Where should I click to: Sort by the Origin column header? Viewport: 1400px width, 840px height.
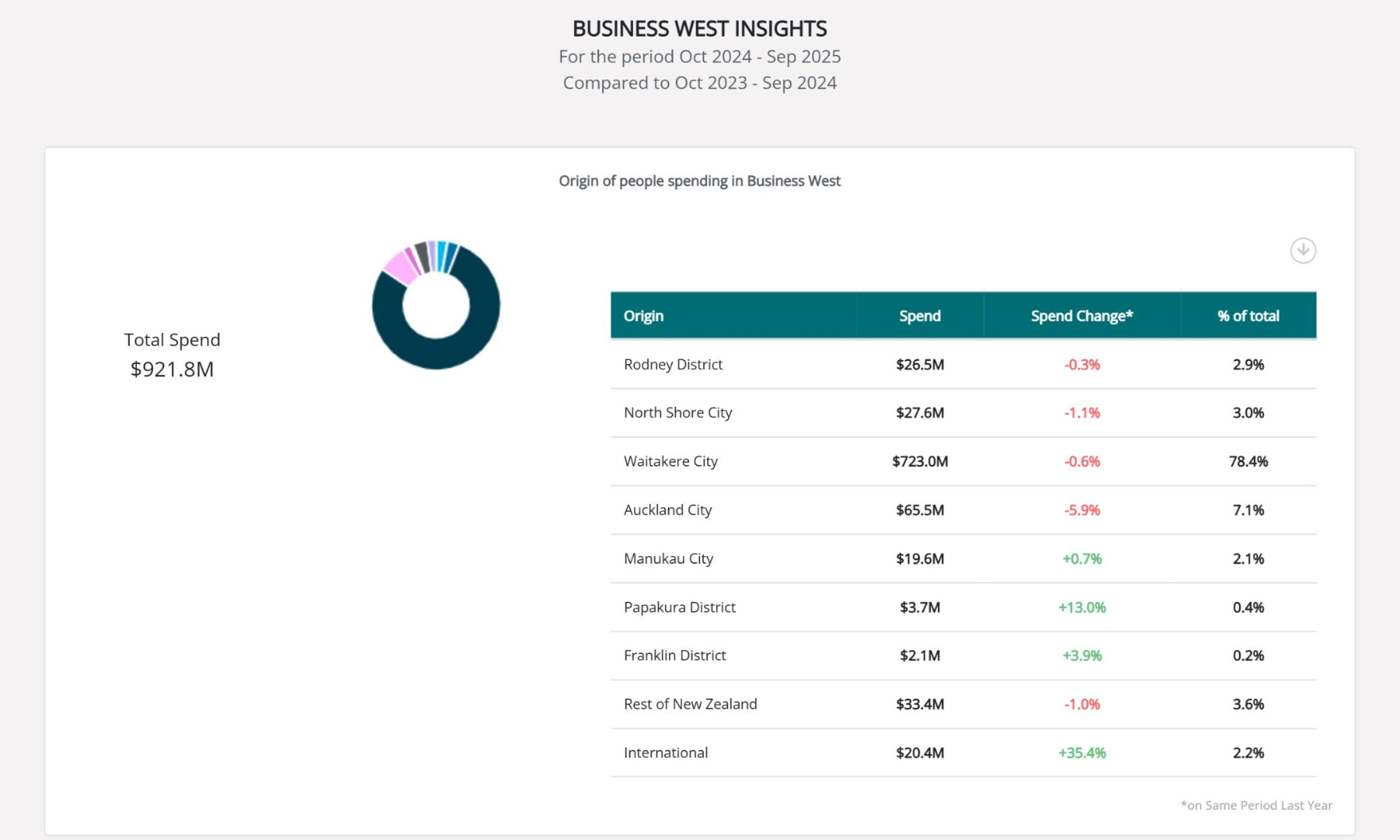point(643,316)
